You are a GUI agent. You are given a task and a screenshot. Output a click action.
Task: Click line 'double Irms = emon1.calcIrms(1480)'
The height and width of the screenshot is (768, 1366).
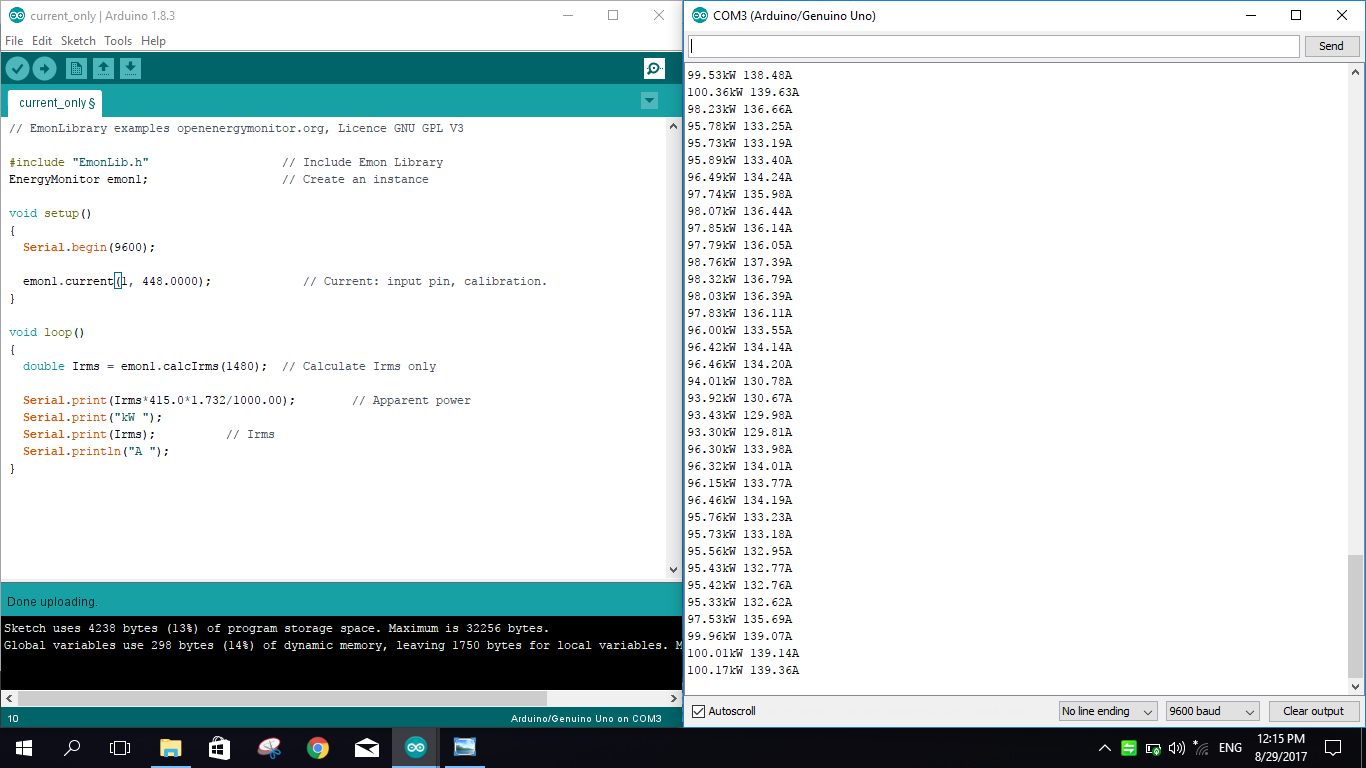(144, 366)
